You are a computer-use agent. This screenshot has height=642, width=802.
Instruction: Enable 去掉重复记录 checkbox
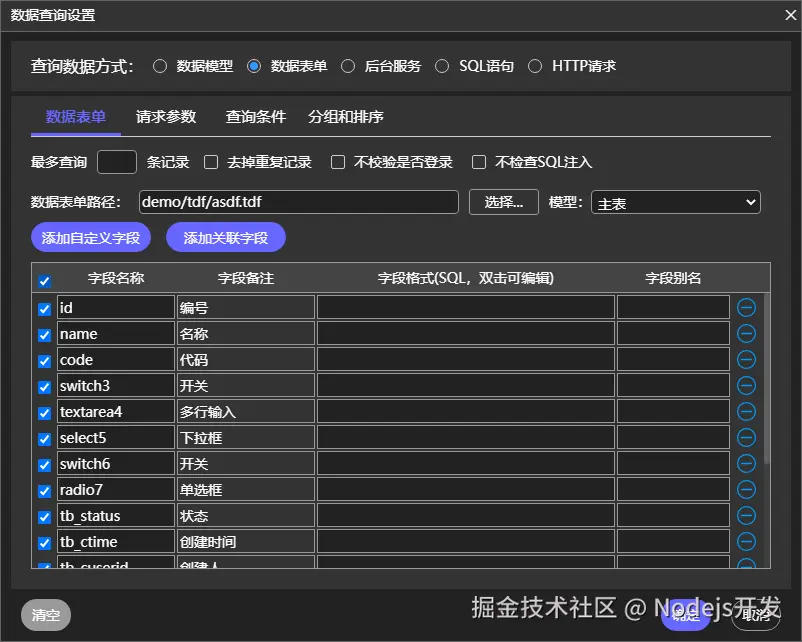pyautogui.click(x=209, y=162)
